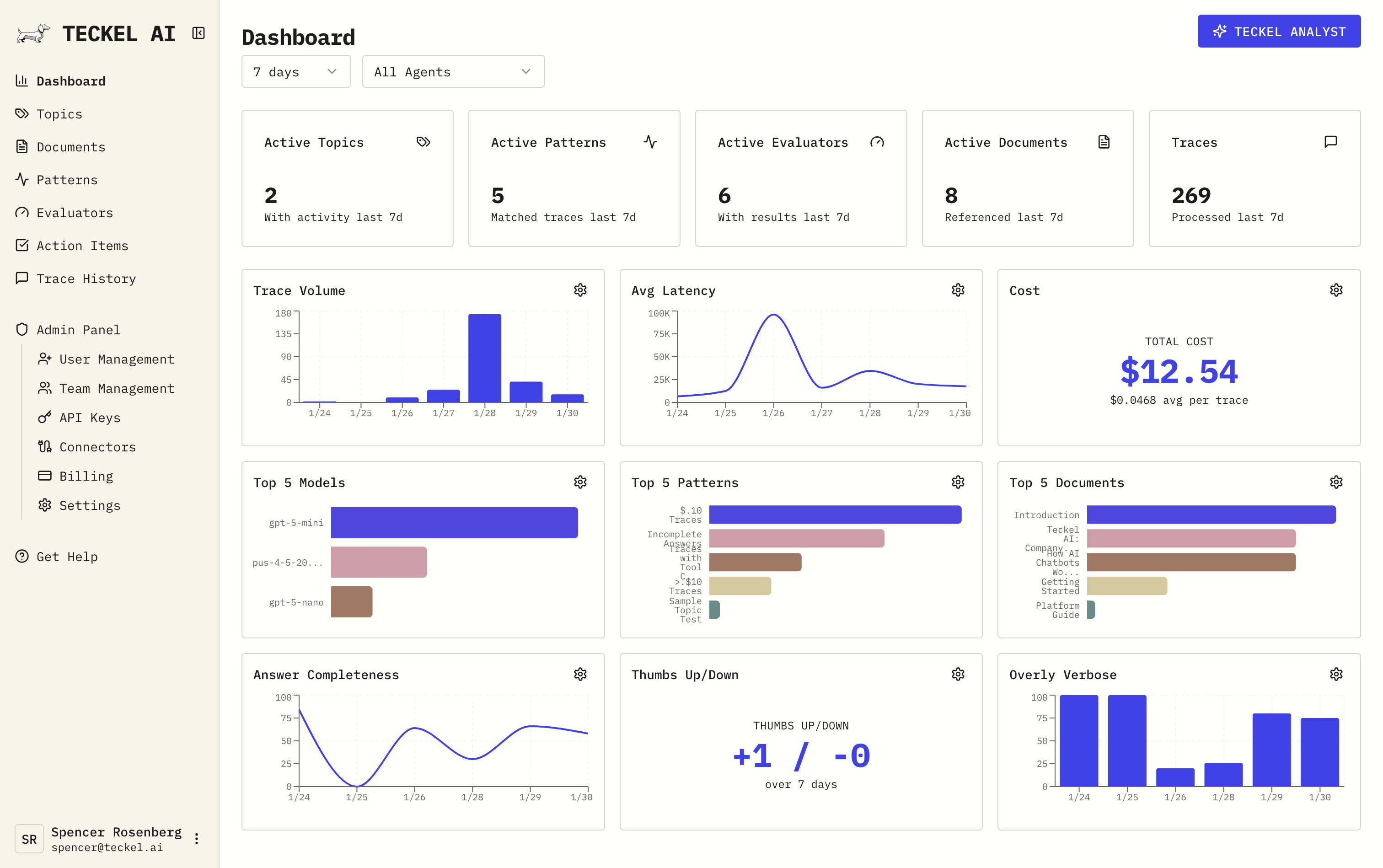Expand the Top 5 Patterns widget settings

point(958,482)
